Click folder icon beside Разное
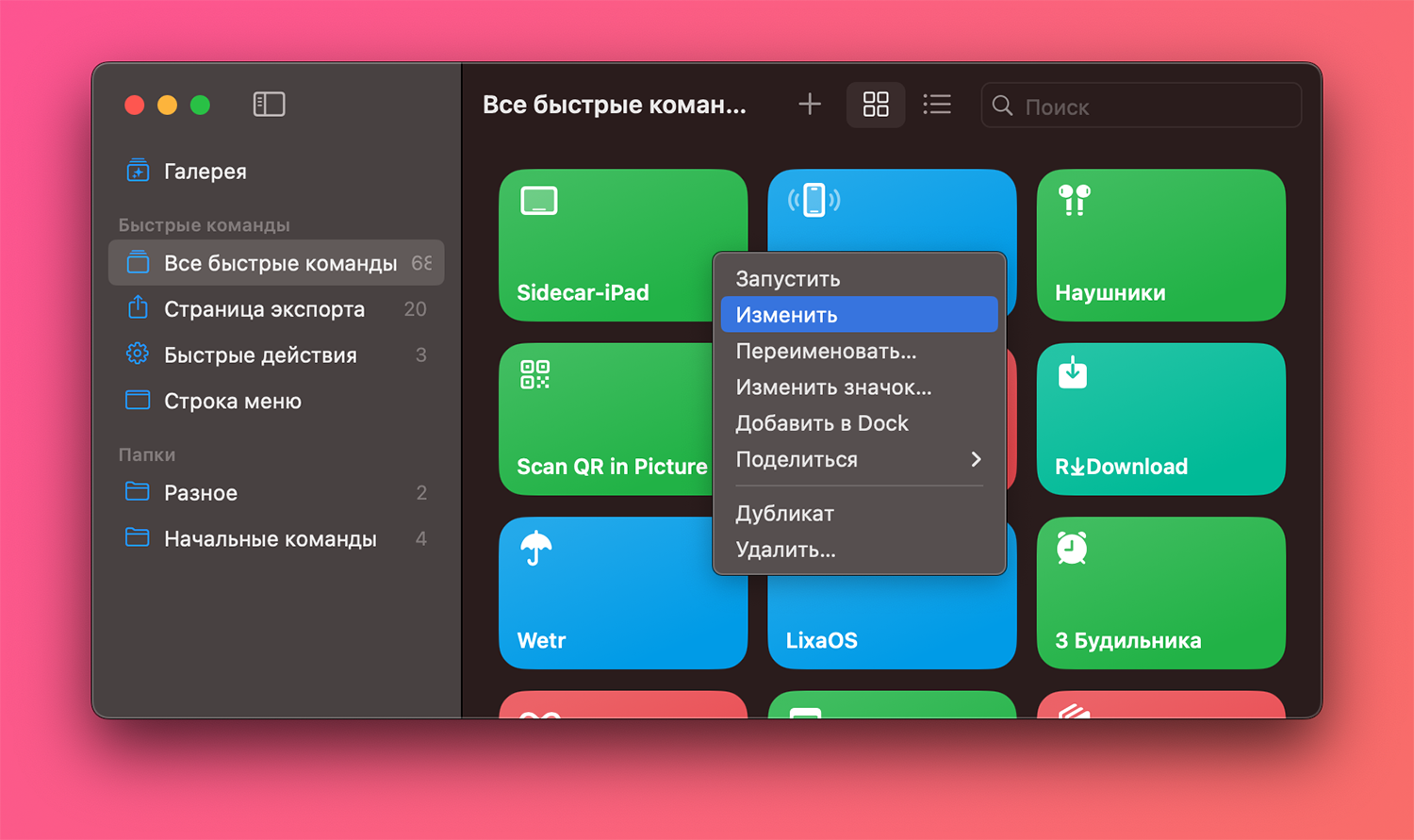This screenshot has height=840, width=1414. click(138, 491)
